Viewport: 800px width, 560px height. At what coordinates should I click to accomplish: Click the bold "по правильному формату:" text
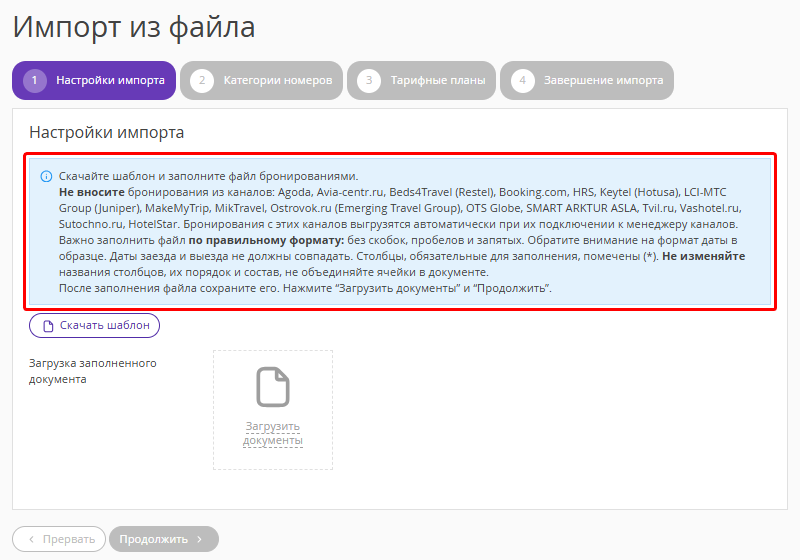[266, 240]
